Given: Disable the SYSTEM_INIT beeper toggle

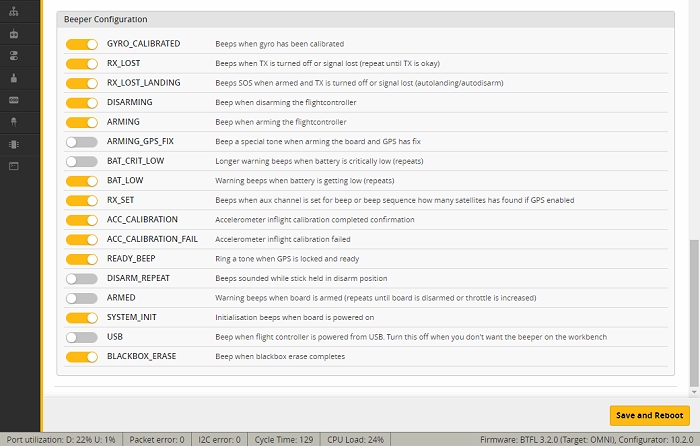Looking at the screenshot, I should coord(82,317).
